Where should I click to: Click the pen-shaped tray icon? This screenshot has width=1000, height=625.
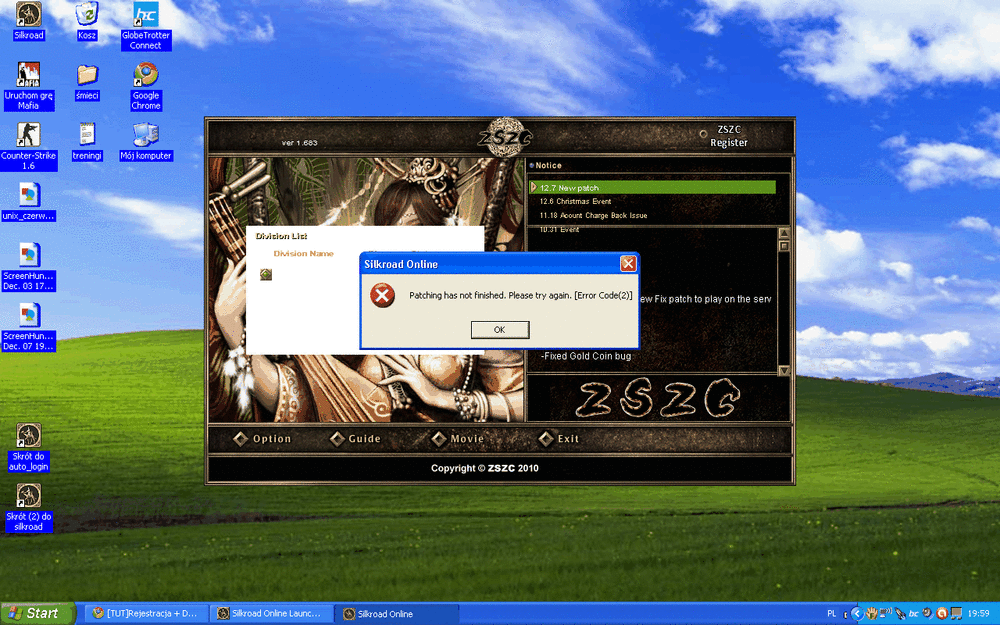tap(900, 614)
